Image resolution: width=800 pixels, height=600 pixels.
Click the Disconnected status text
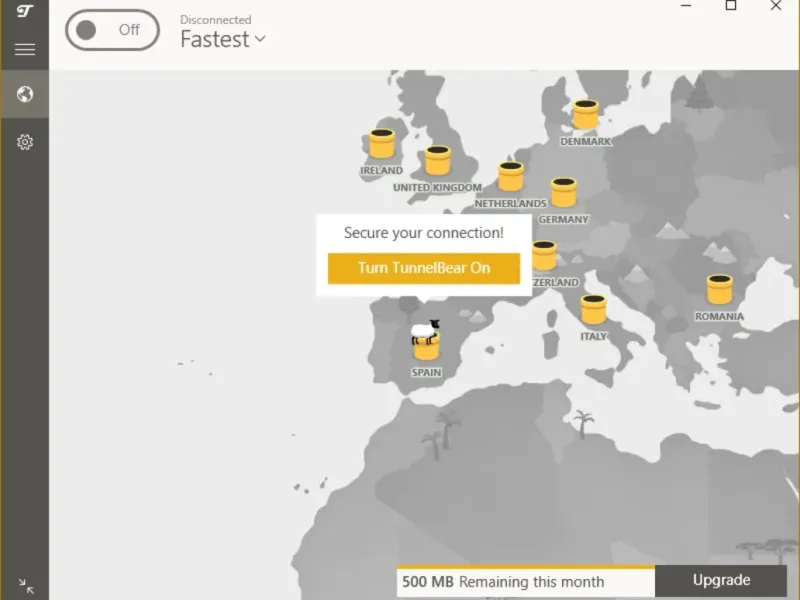tap(215, 20)
